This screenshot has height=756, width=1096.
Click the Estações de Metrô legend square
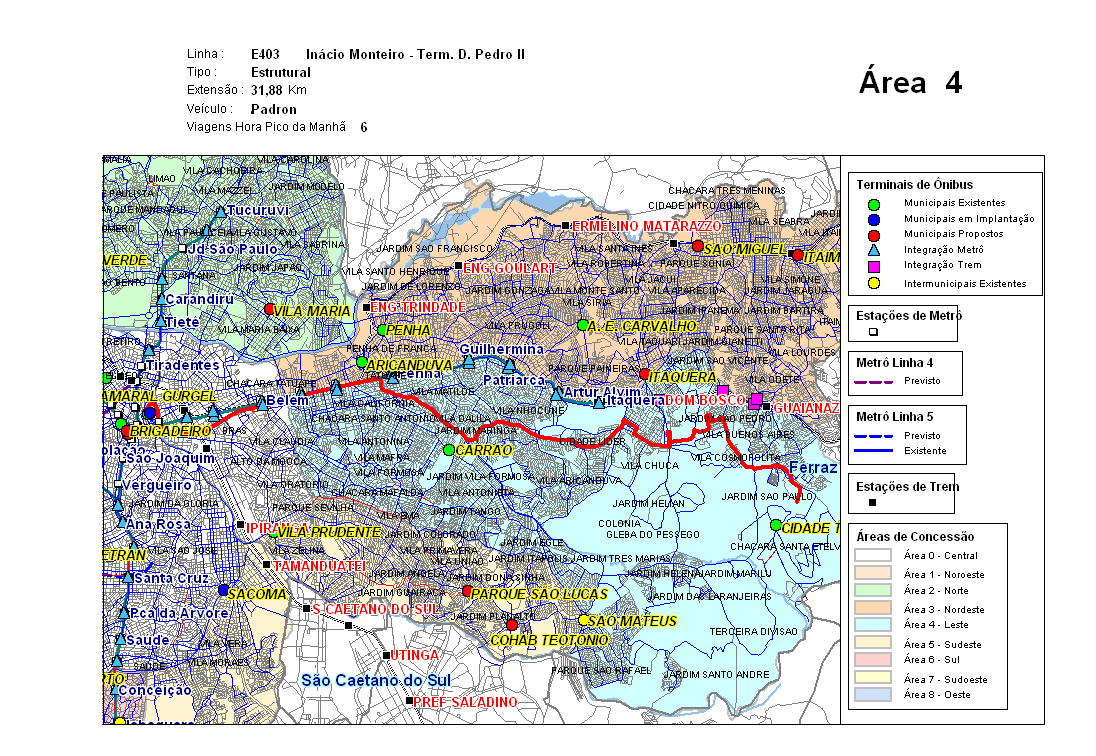pos(873,332)
